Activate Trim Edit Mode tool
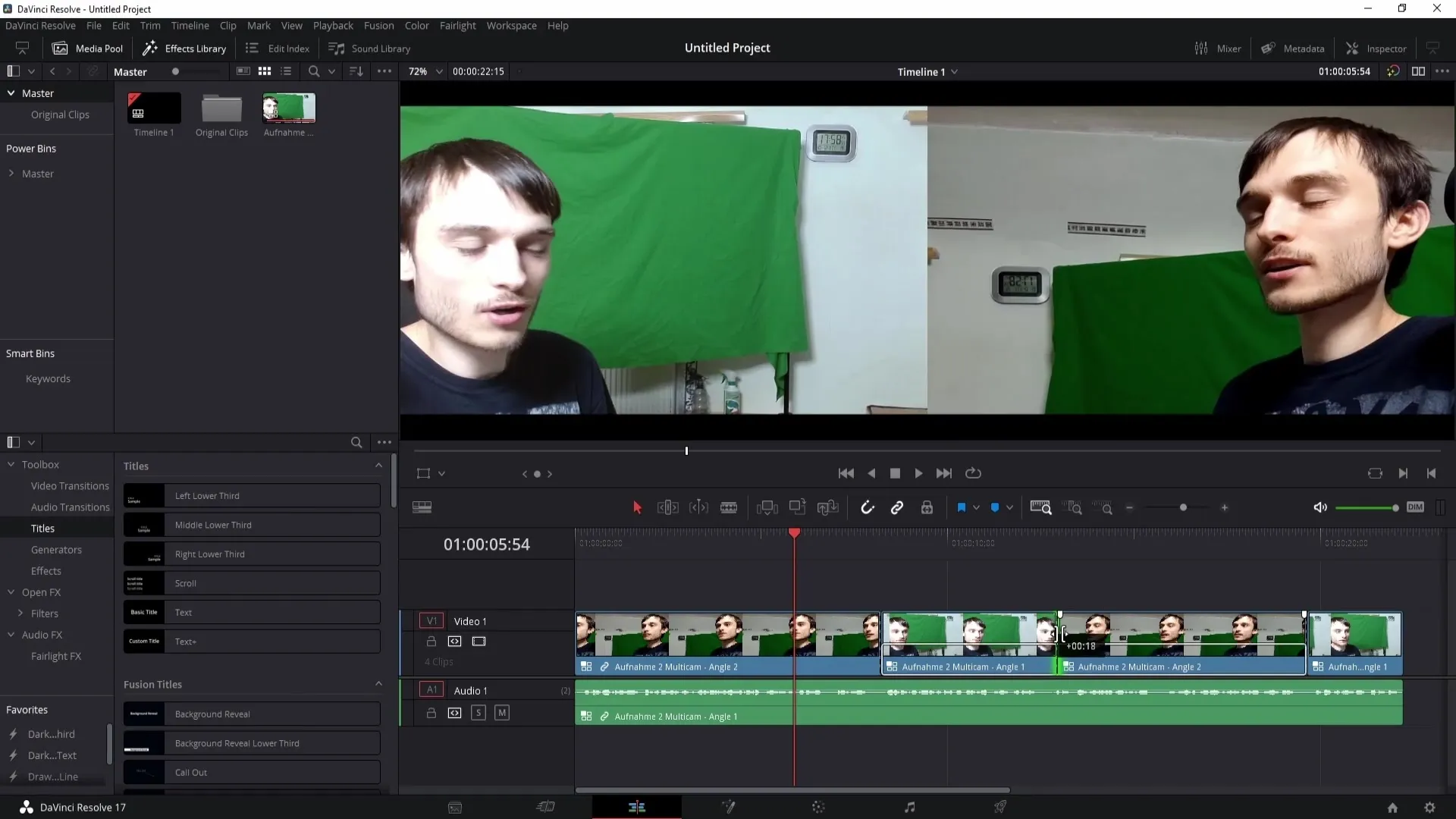This screenshot has width=1456, height=819. pos(667,507)
